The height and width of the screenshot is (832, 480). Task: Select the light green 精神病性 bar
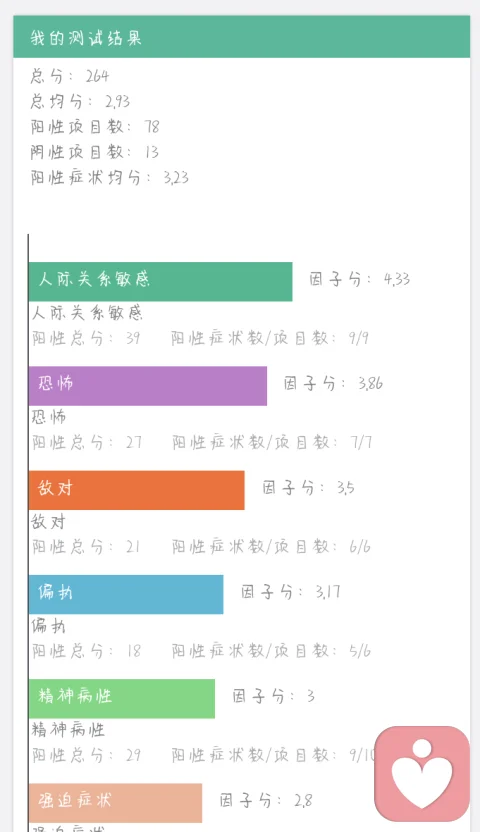(122, 698)
